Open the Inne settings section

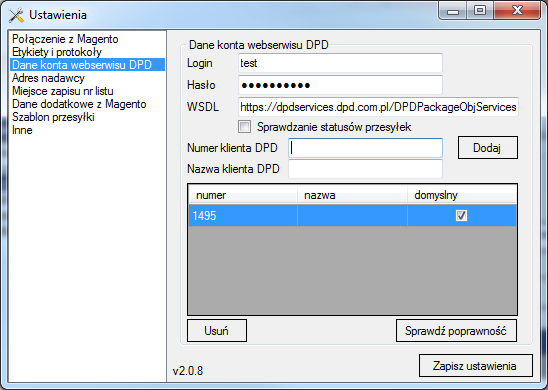point(22,130)
